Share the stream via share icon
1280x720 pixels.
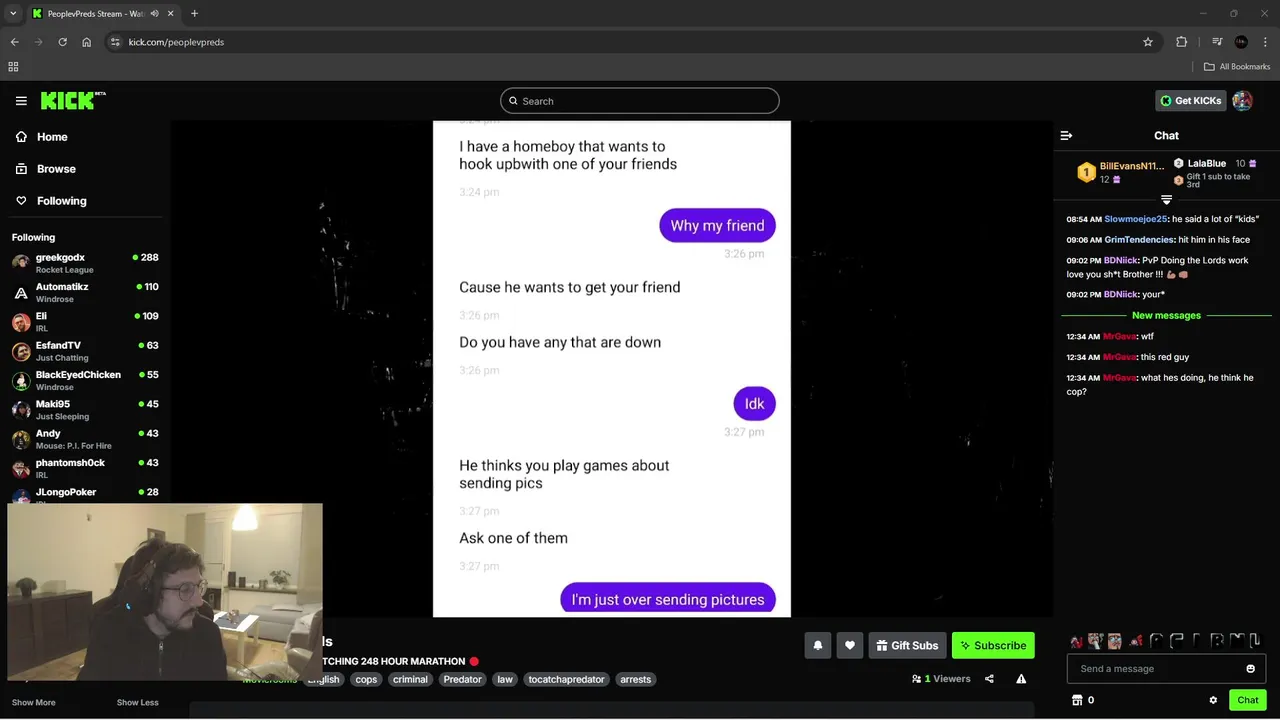pyautogui.click(x=989, y=679)
